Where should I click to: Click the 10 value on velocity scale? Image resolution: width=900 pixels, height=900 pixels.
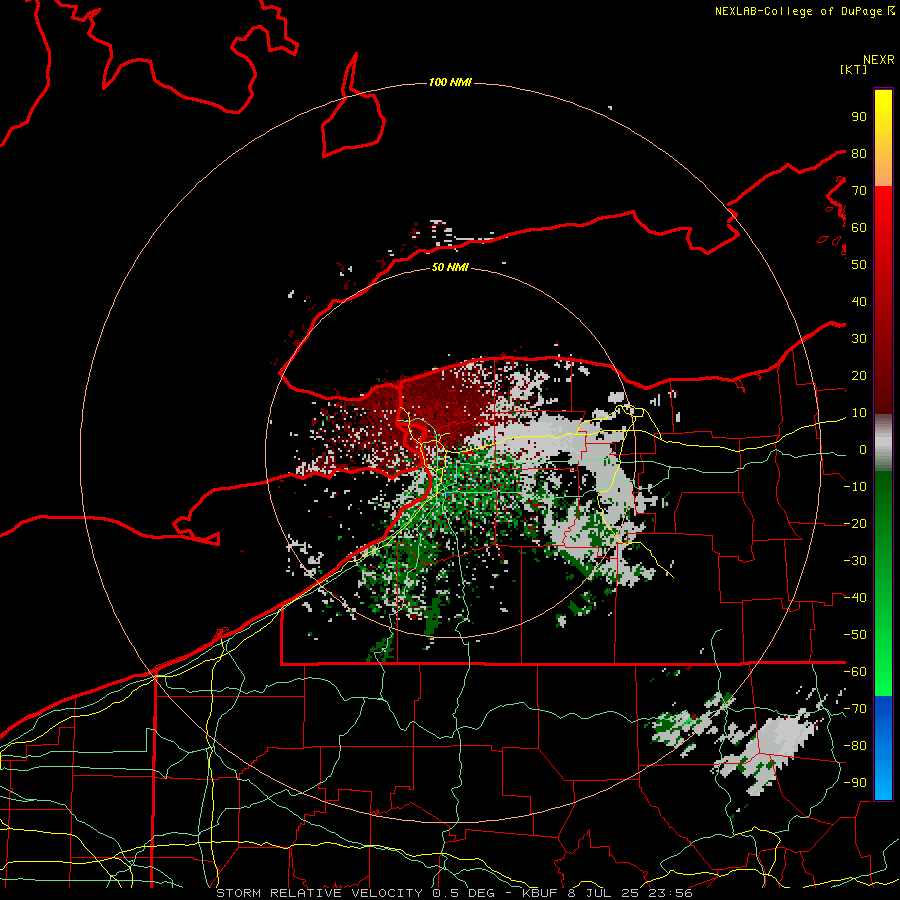pos(859,413)
